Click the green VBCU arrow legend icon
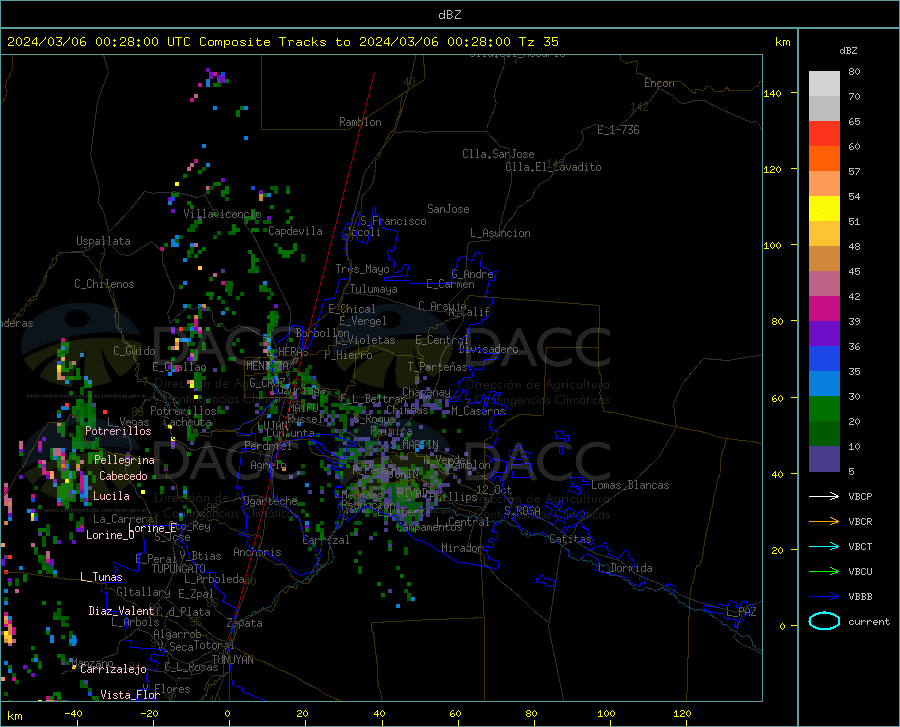Viewport: 900px width, 727px height. [x=824, y=572]
